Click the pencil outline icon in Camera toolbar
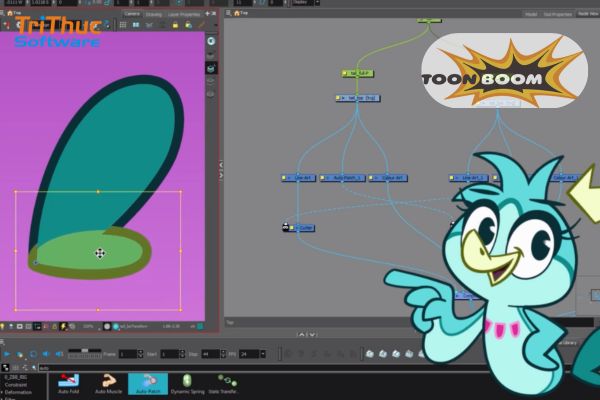The height and width of the screenshot is (400, 600). pos(201,25)
